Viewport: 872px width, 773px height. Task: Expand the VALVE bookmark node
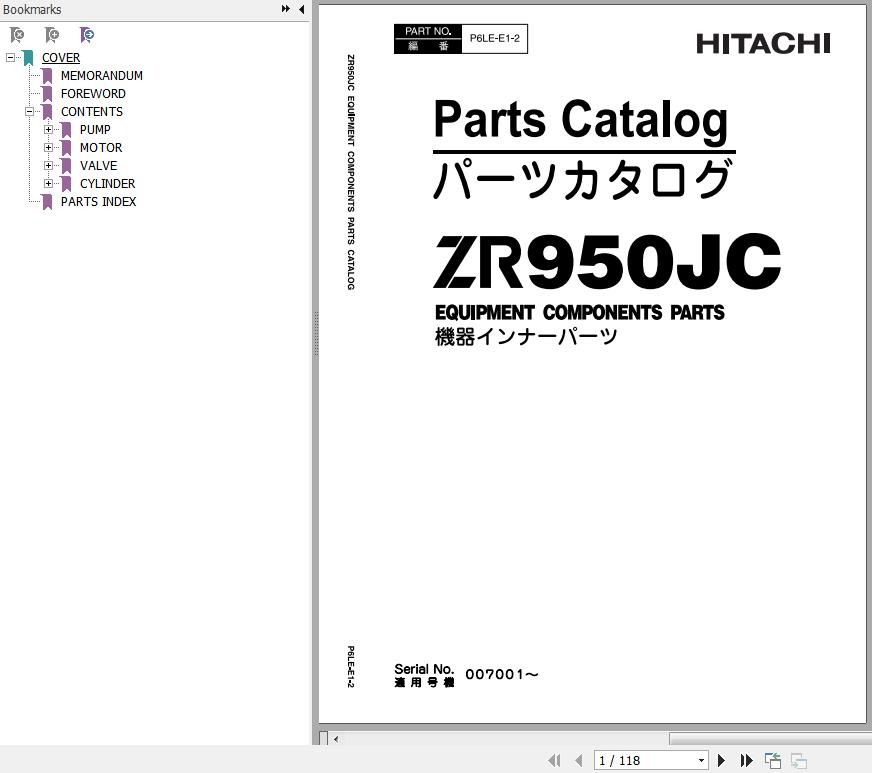tap(48, 165)
